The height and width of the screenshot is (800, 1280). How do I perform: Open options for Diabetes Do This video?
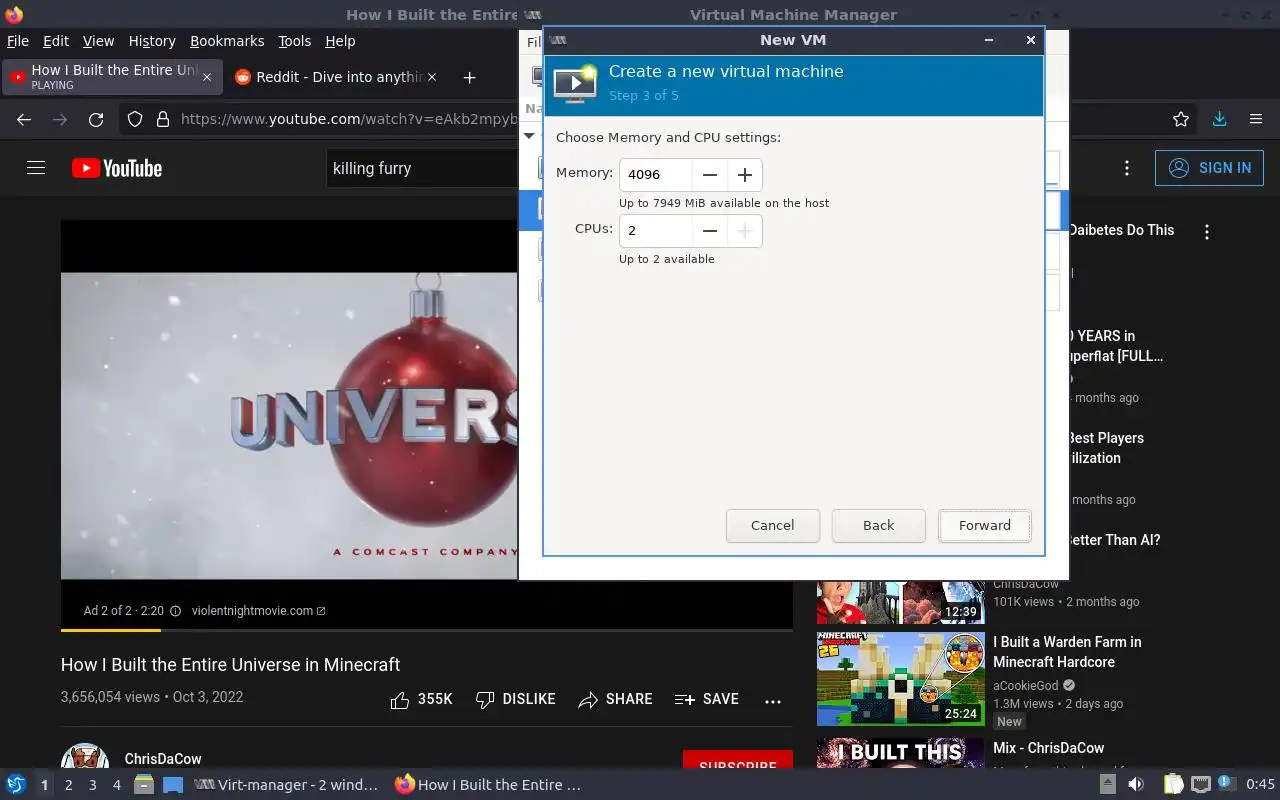tap(1207, 232)
